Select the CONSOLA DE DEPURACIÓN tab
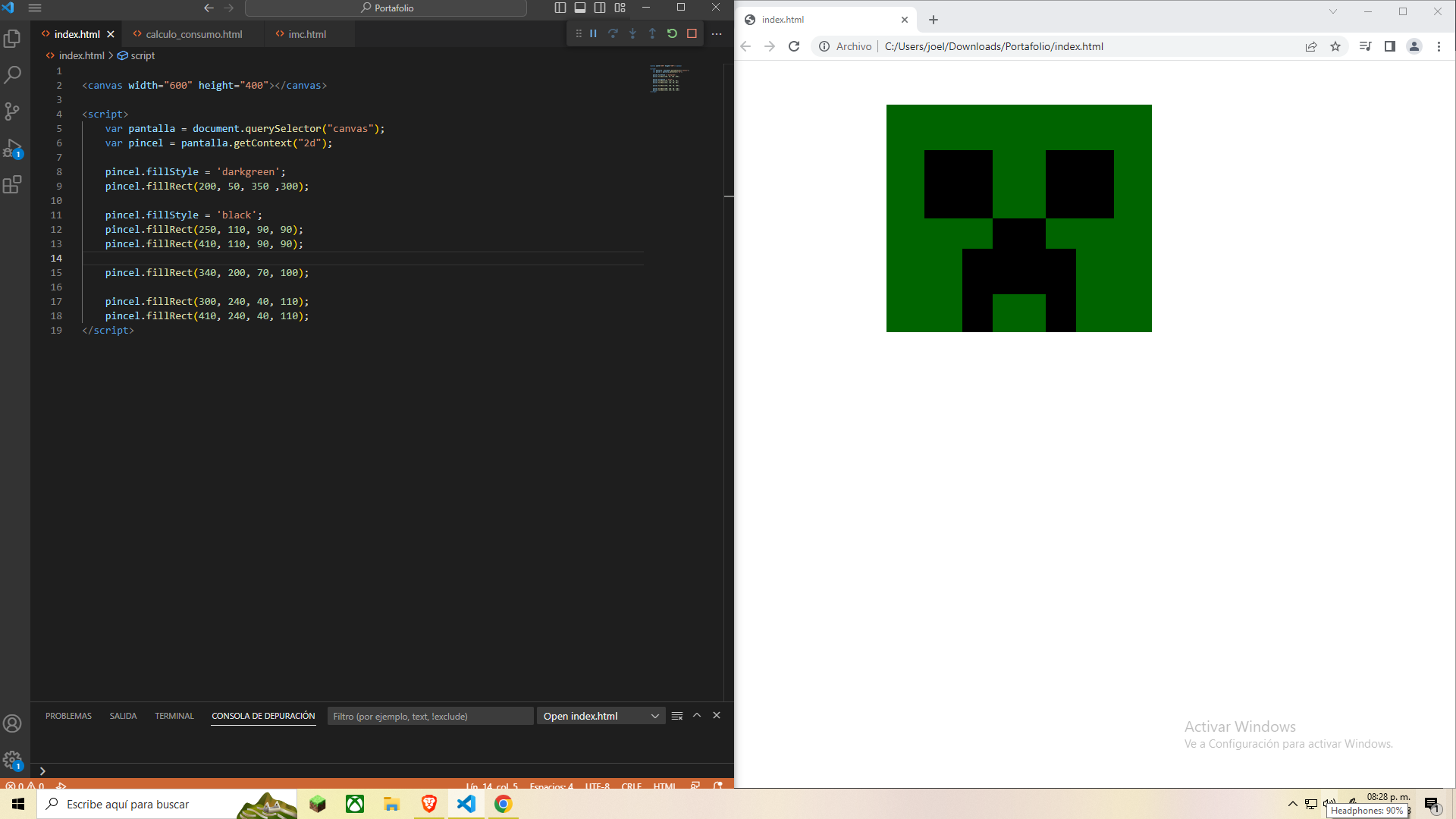This screenshot has width=1456, height=819. click(x=263, y=716)
